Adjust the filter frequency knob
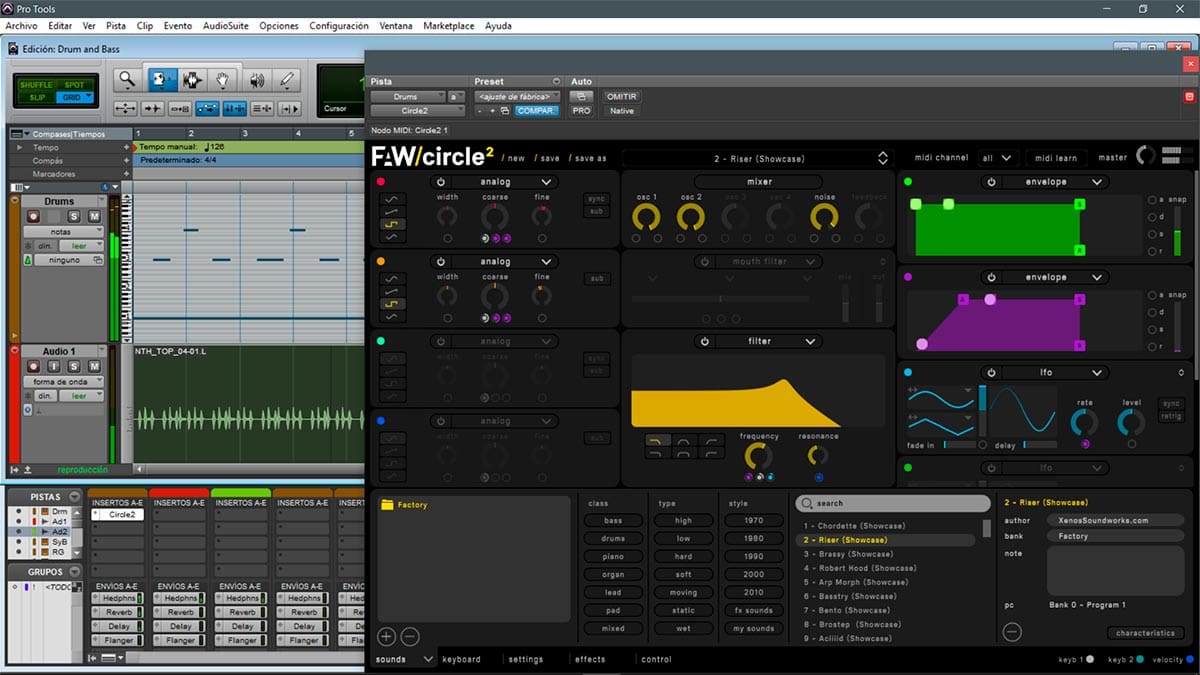1200x675 pixels. [x=758, y=457]
